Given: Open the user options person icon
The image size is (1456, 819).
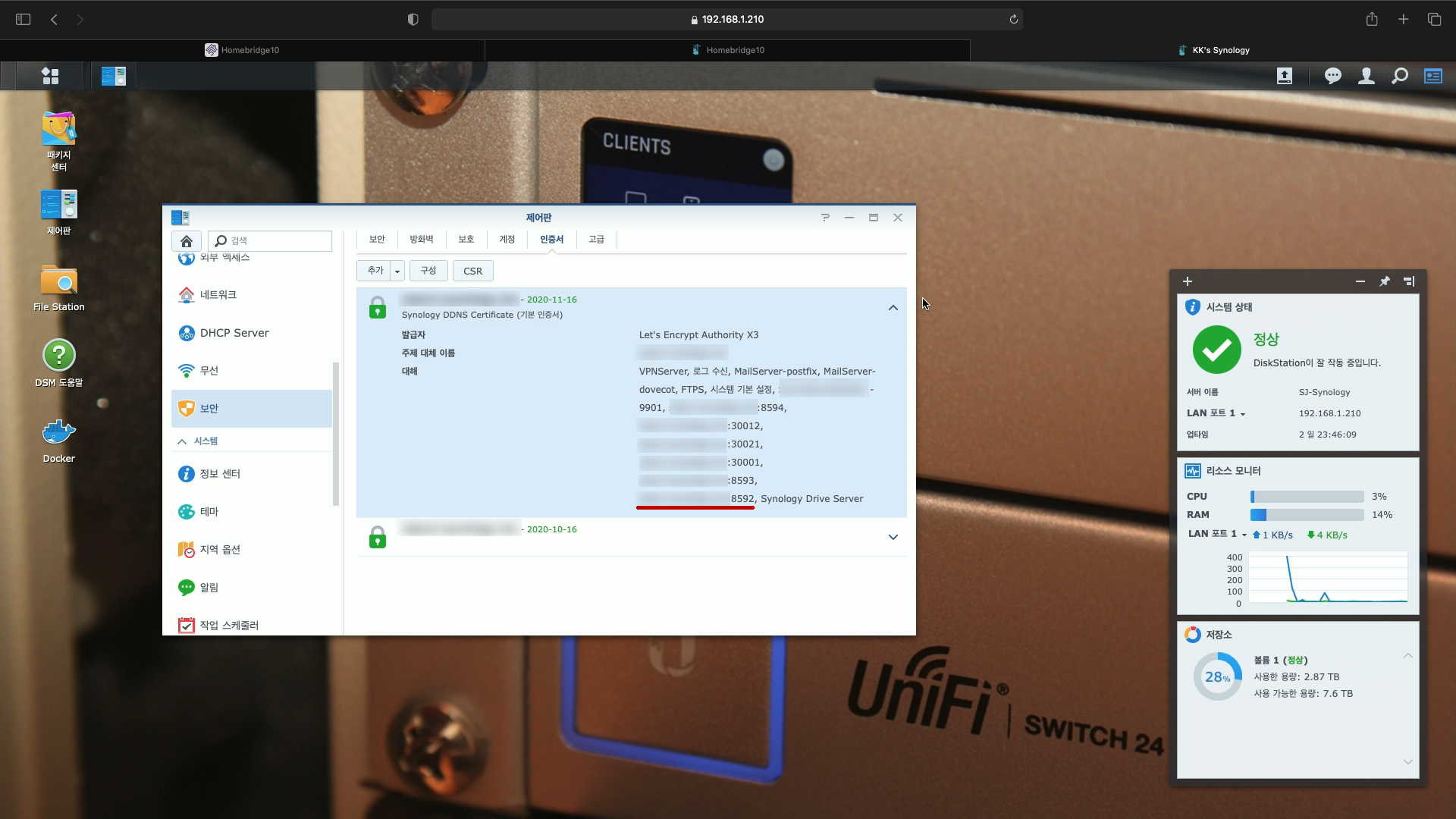Looking at the screenshot, I should click(1366, 76).
